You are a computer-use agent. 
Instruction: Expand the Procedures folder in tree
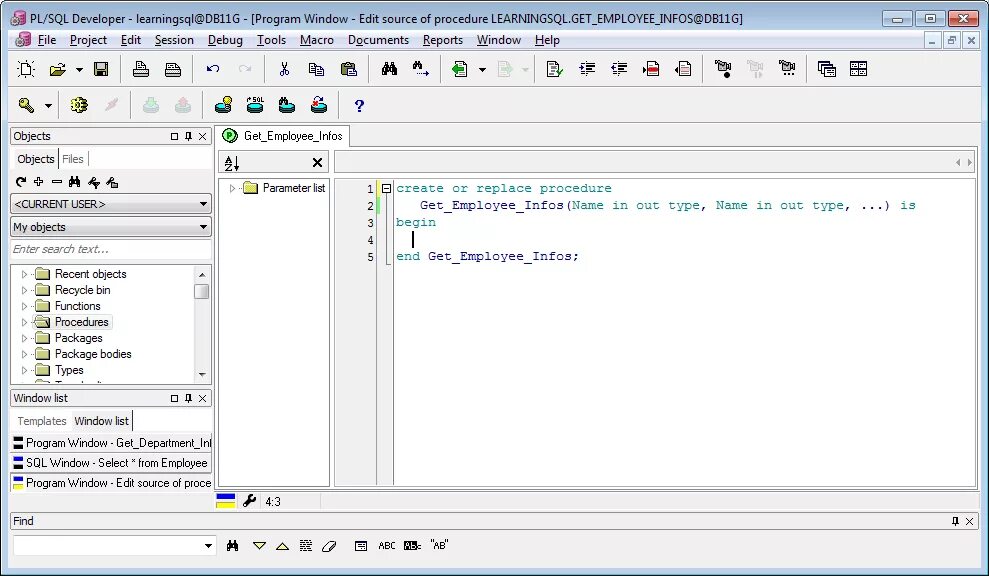point(24,322)
